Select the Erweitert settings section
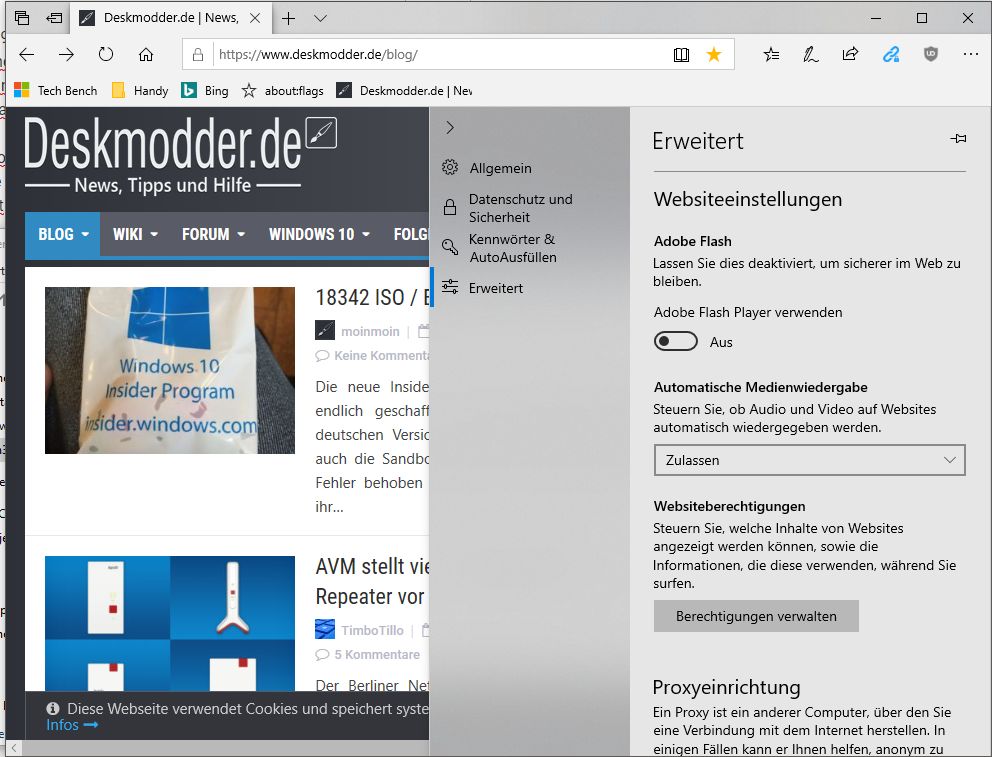The height and width of the screenshot is (757, 992). click(530, 288)
